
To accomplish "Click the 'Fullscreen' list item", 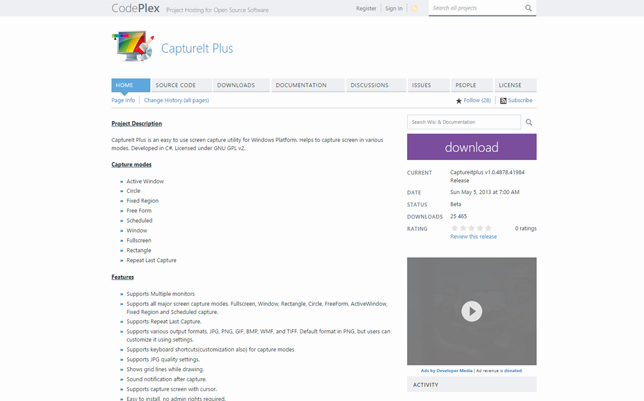I will point(139,240).
